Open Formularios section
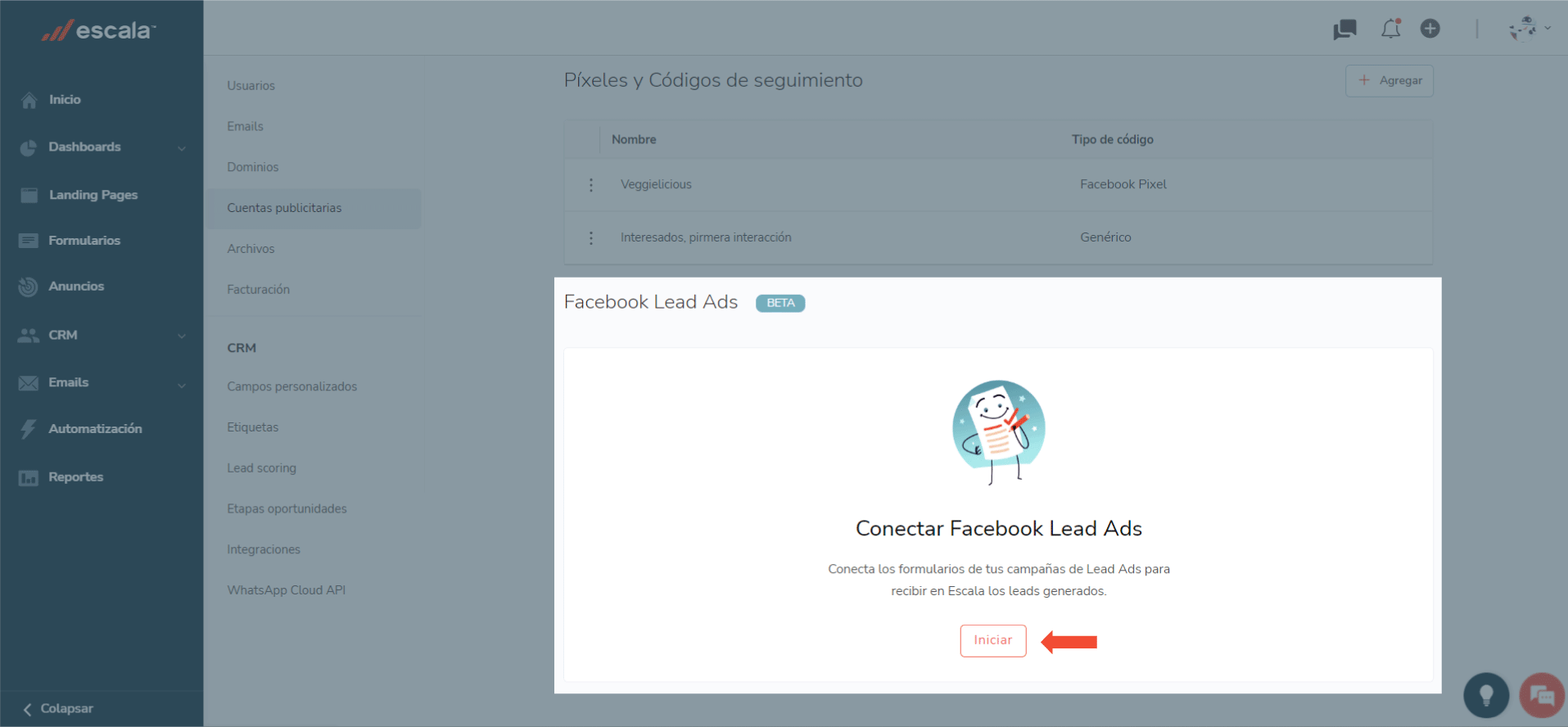 tap(84, 241)
